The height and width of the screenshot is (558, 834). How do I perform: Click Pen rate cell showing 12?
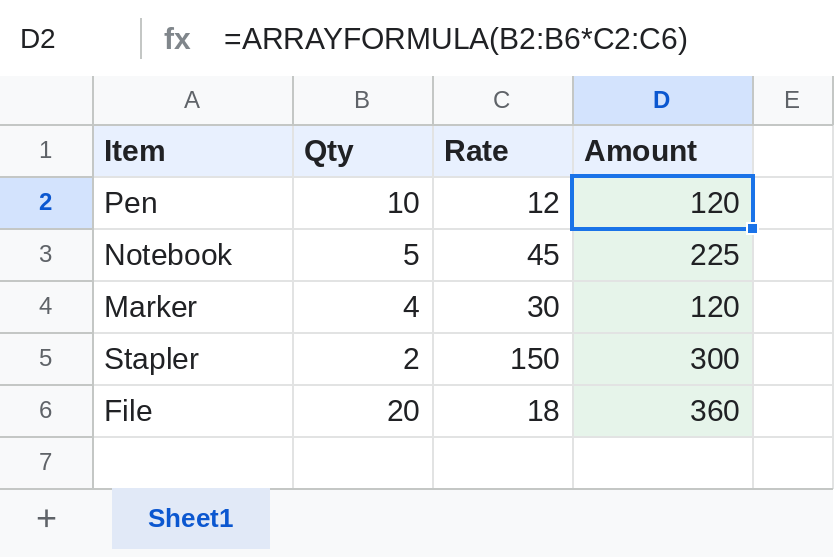(x=503, y=203)
